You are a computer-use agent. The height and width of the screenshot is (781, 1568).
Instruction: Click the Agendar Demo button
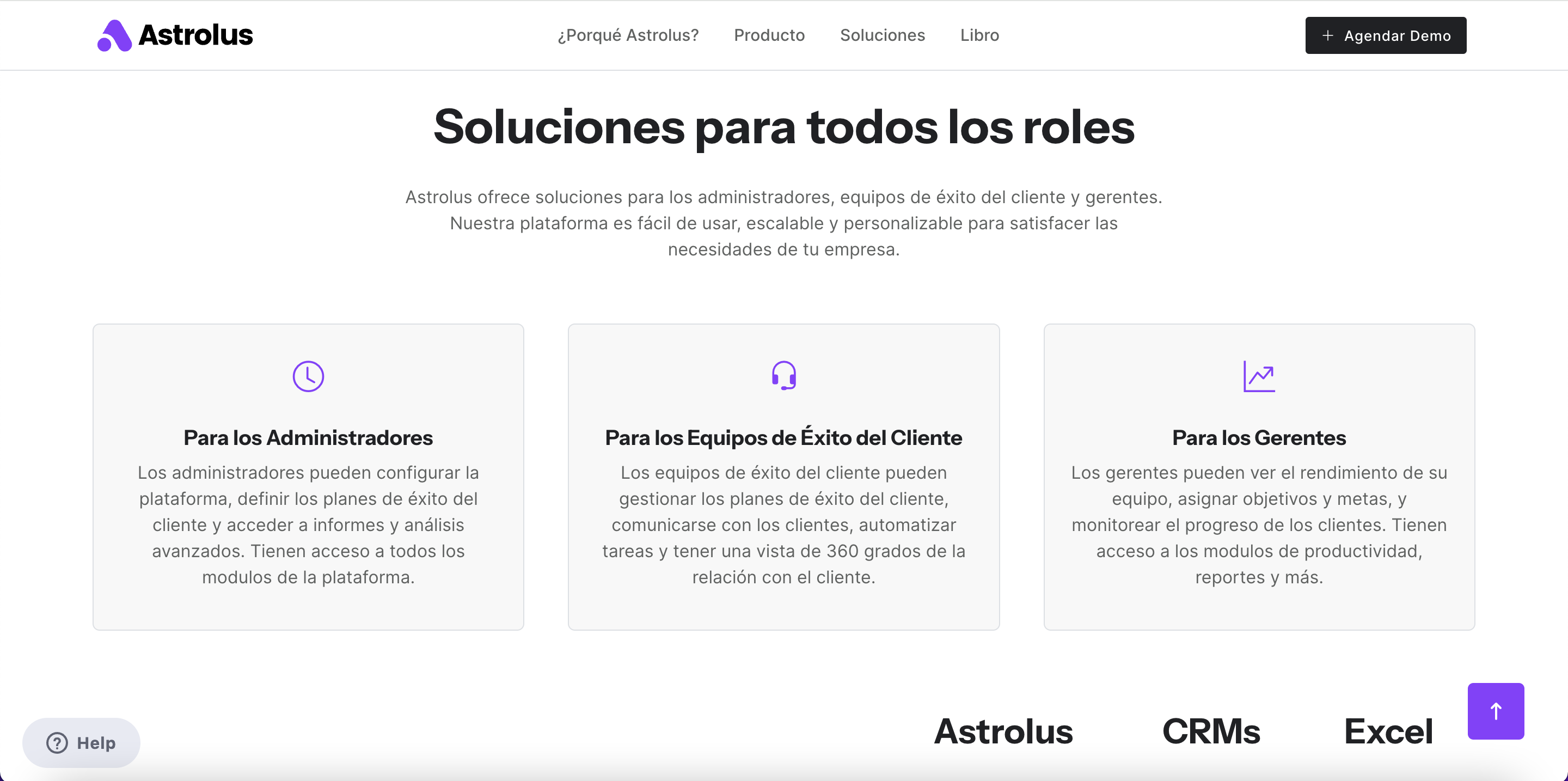1386,35
